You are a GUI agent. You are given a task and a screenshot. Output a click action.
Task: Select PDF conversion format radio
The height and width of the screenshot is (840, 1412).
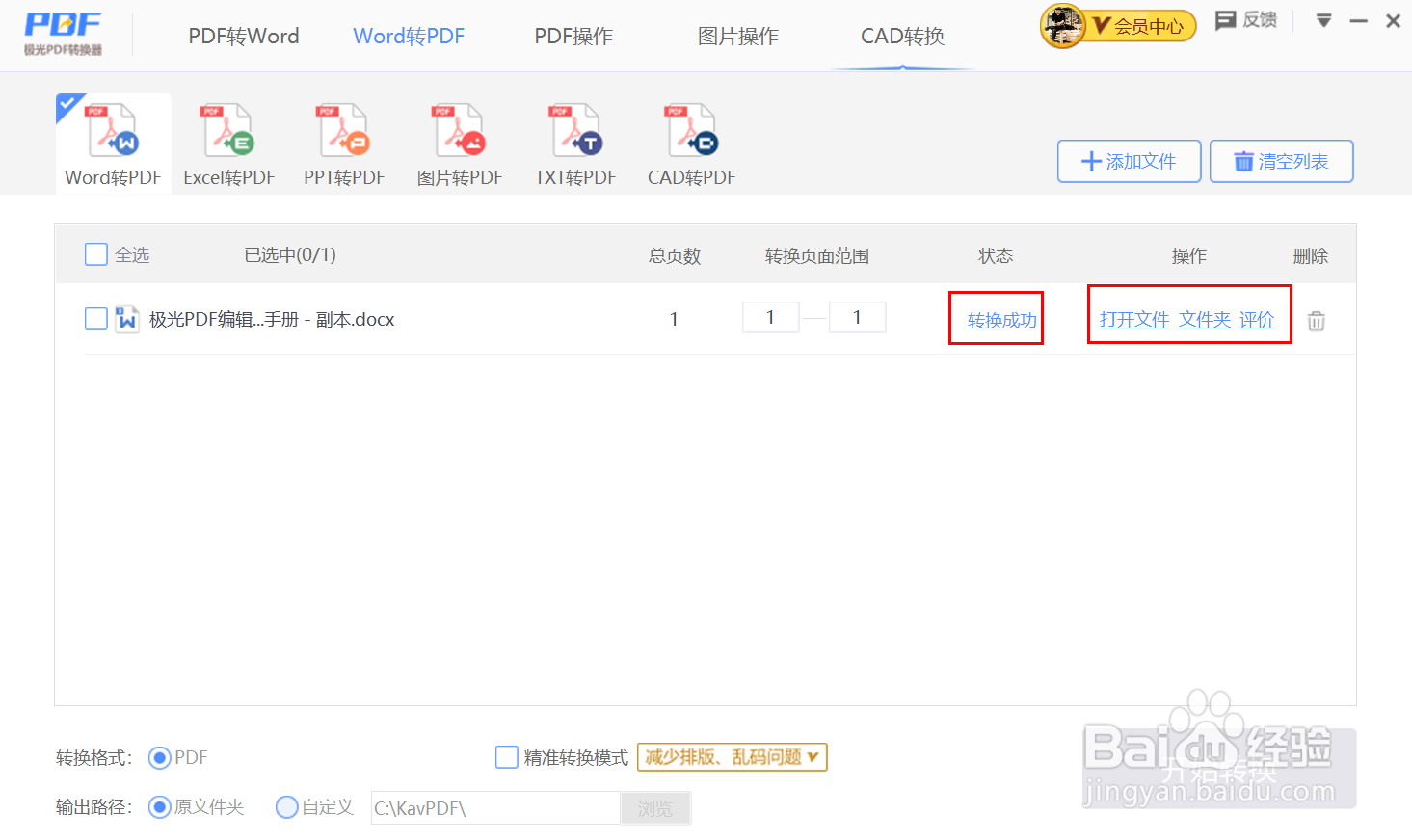pyautogui.click(x=160, y=758)
